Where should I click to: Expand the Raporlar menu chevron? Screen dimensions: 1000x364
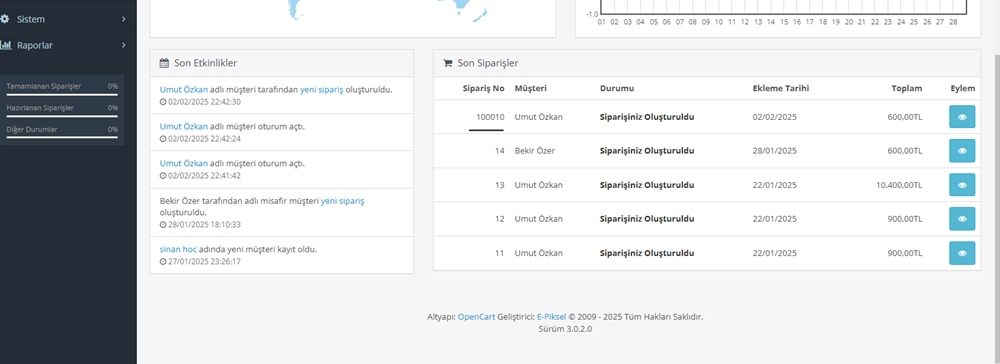point(124,45)
